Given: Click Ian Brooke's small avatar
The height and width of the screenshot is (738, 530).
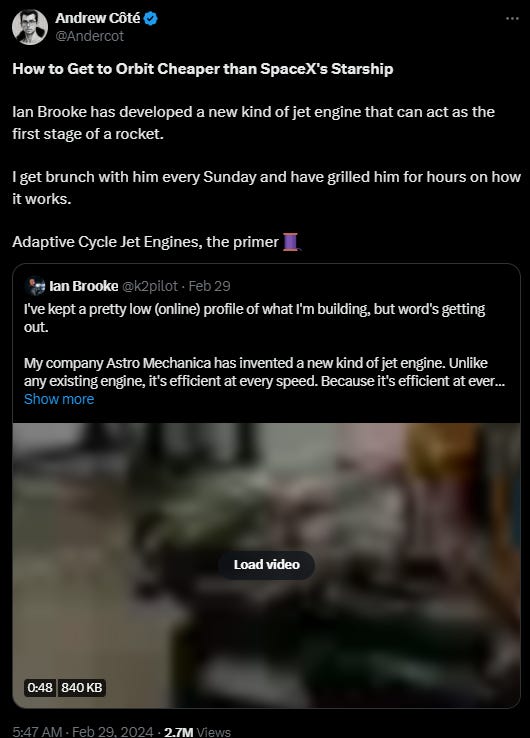Looking at the screenshot, I should [x=36, y=286].
